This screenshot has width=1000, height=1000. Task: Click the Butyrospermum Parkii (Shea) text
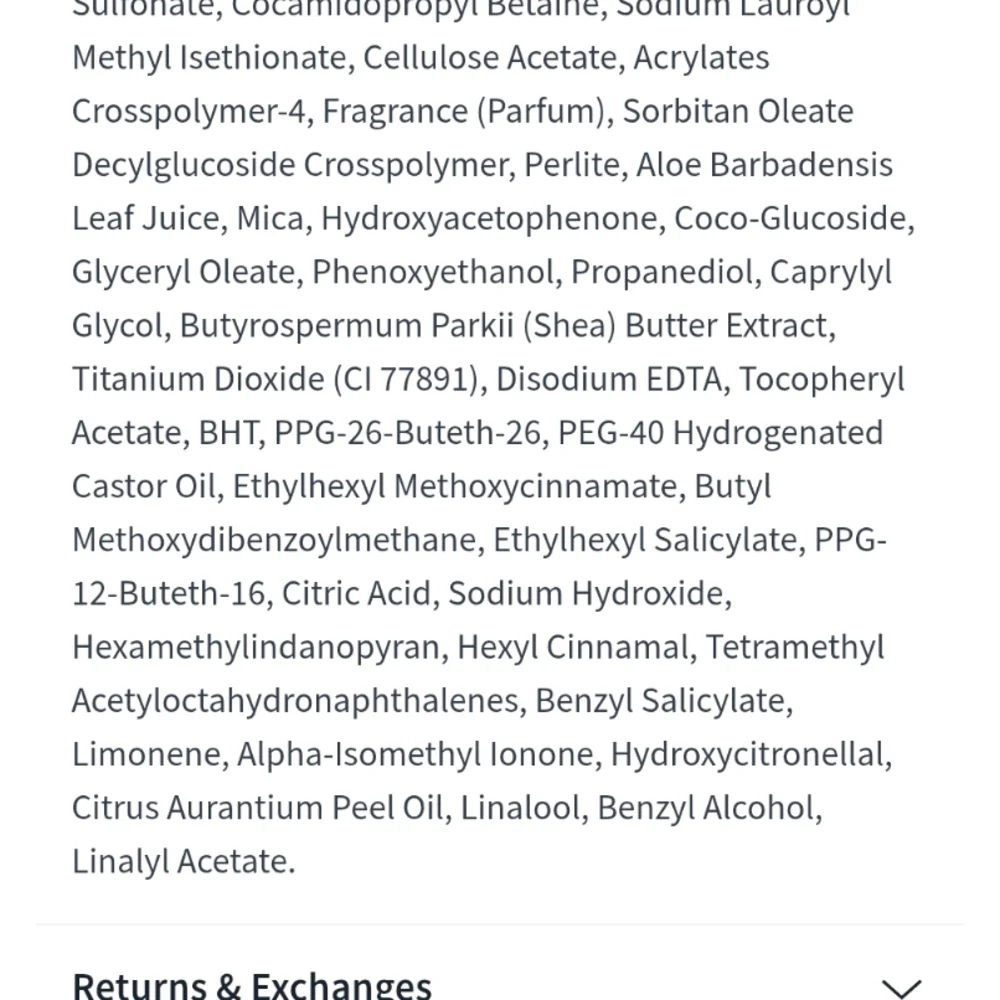point(398,326)
